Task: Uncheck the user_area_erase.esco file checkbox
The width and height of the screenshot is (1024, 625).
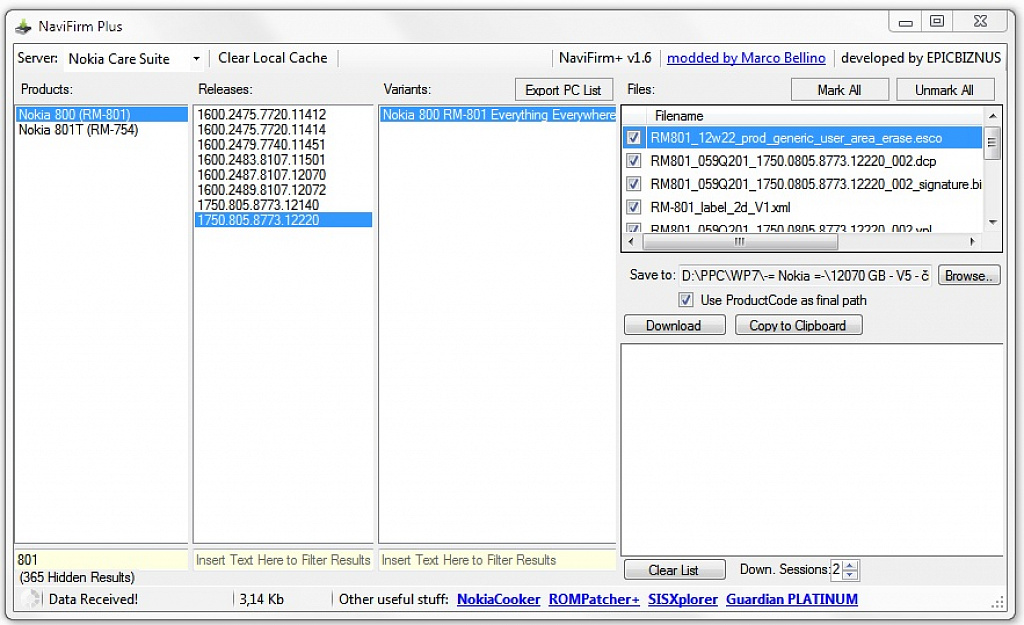Action: [633, 138]
